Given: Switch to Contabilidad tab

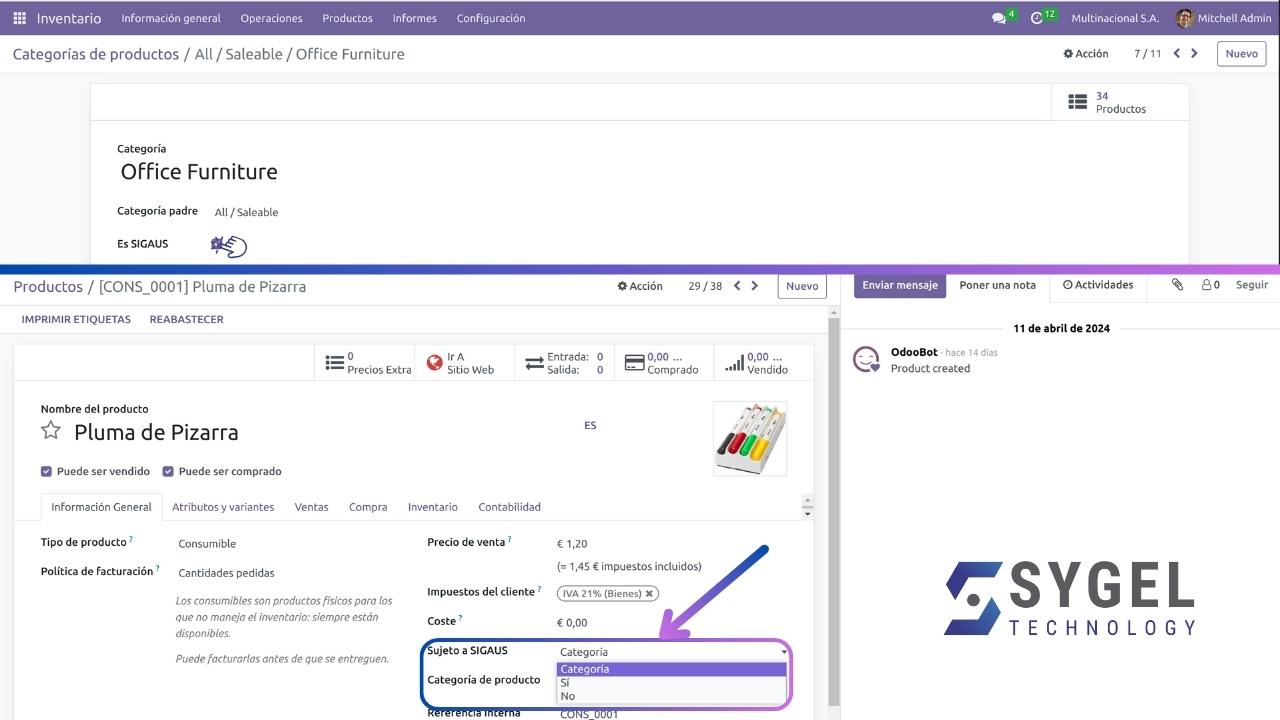Looking at the screenshot, I should click(x=509, y=507).
